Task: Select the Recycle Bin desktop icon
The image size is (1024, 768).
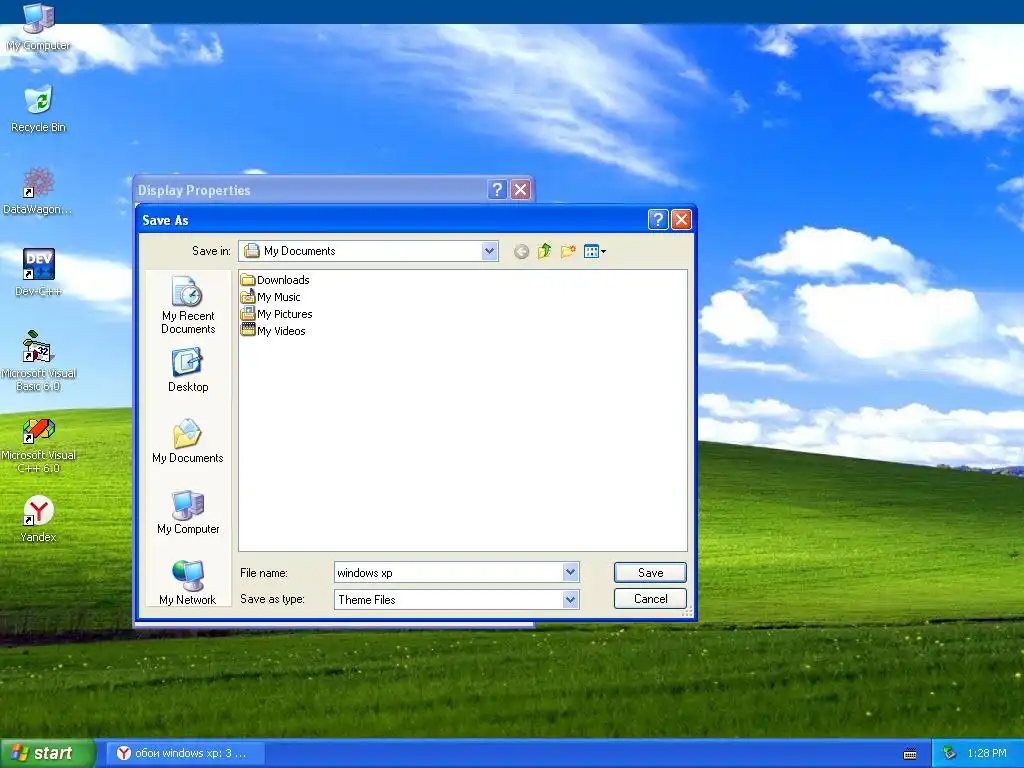Action: tap(39, 109)
